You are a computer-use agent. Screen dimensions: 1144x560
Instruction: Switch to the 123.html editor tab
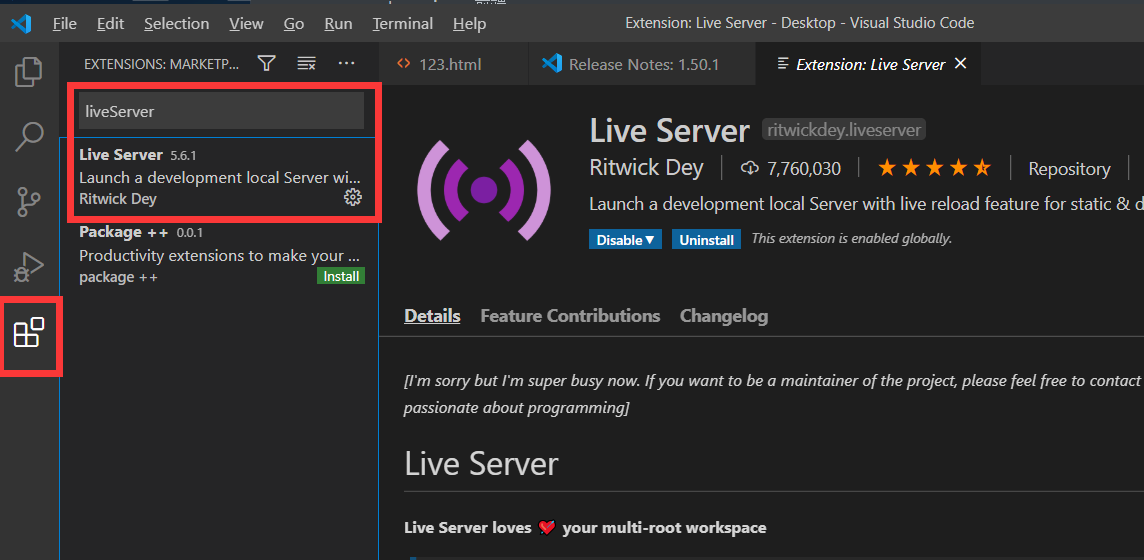click(x=454, y=64)
